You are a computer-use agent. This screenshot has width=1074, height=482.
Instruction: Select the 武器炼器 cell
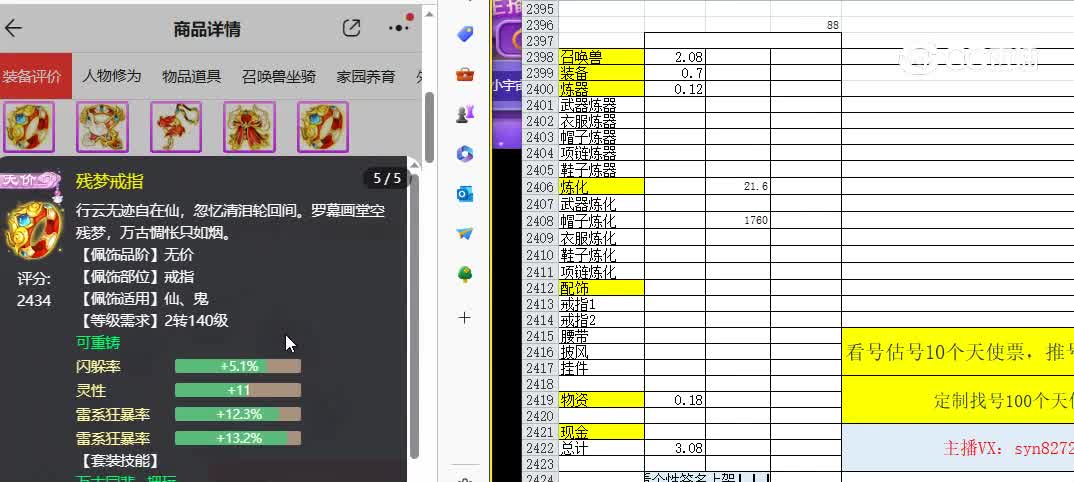(601, 105)
